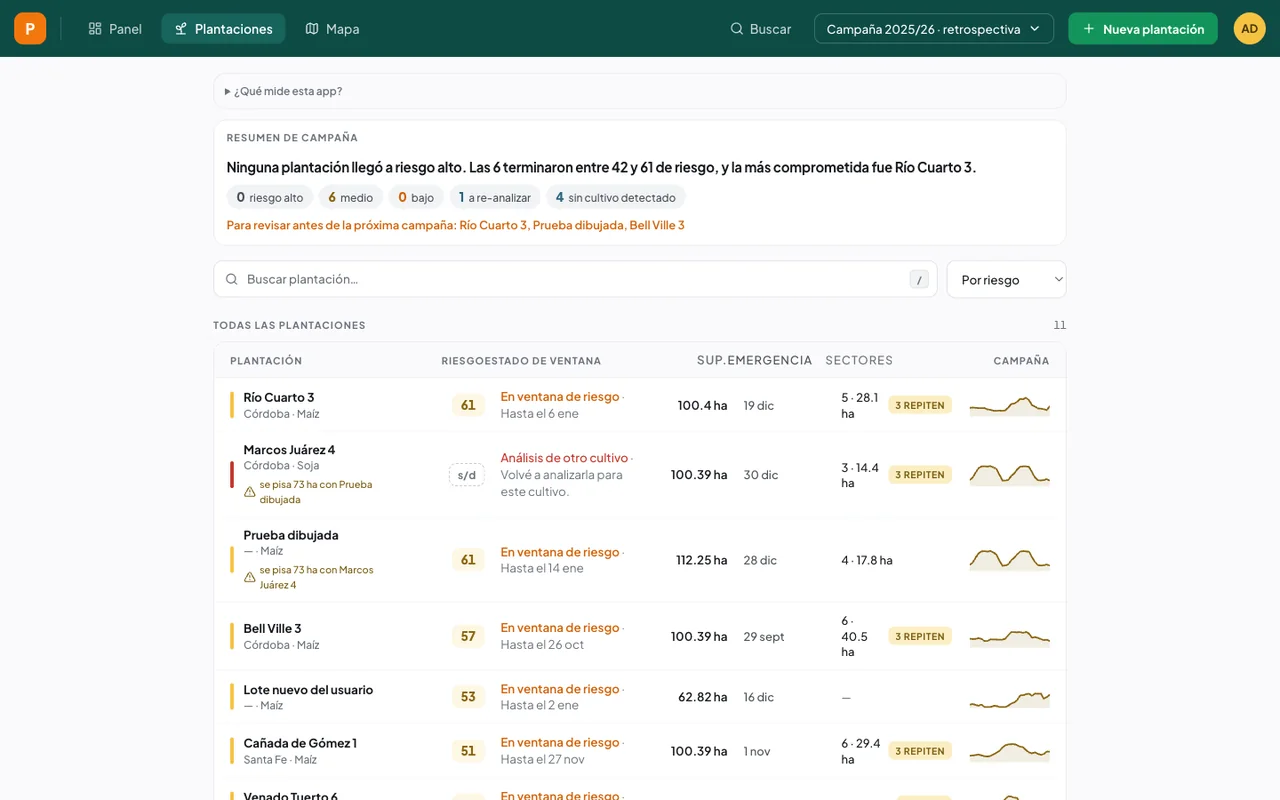The width and height of the screenshot is (1280, 800).
Task: Click risk score 53 for Lote nuevo del usuario
Action: pos(468,697)
